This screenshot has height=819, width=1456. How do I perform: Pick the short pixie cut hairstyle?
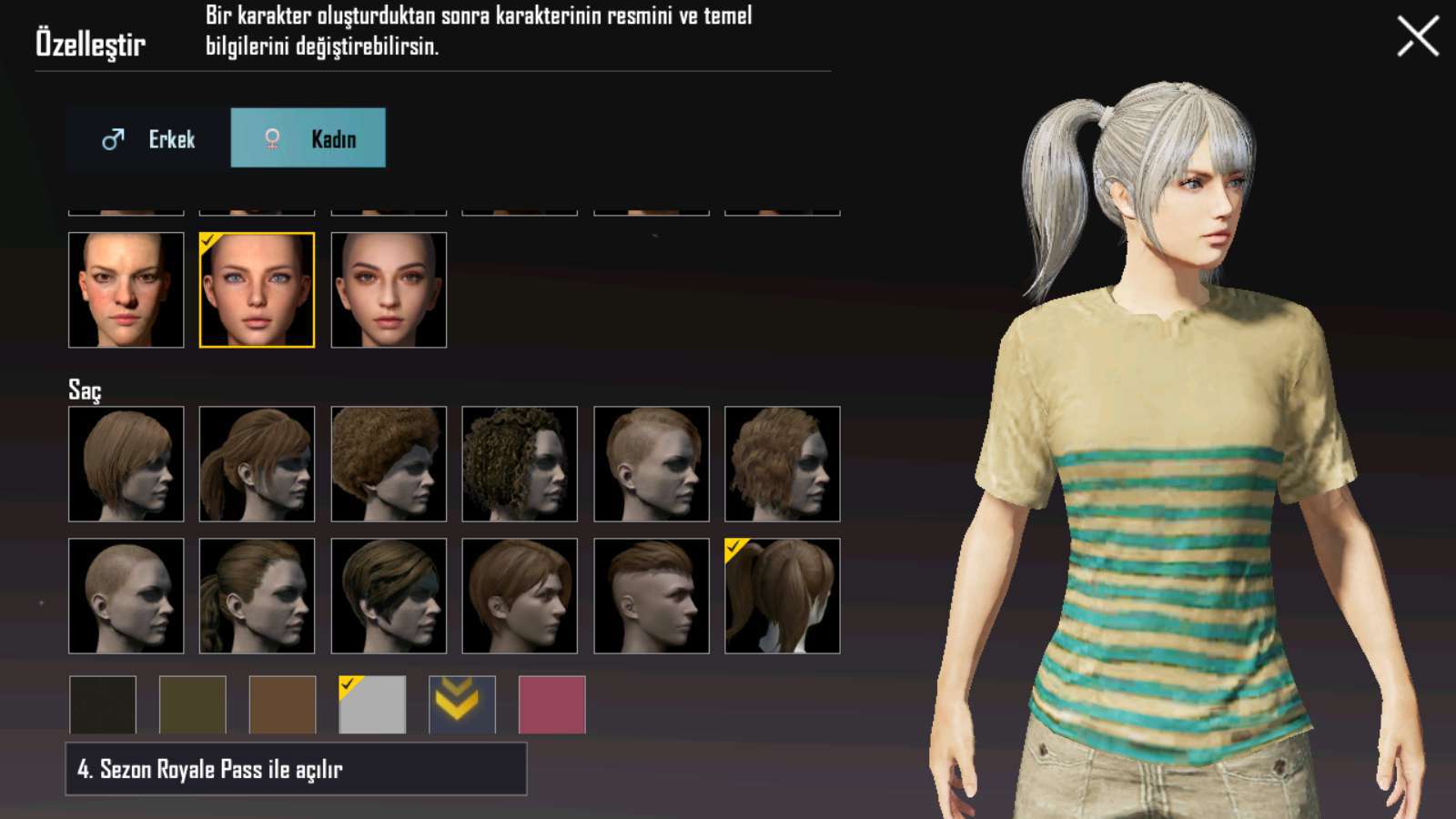pos(520,596)
